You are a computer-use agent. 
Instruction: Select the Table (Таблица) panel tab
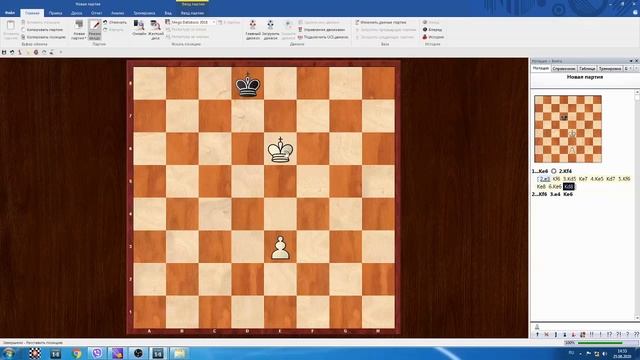[x=587, y=69]
